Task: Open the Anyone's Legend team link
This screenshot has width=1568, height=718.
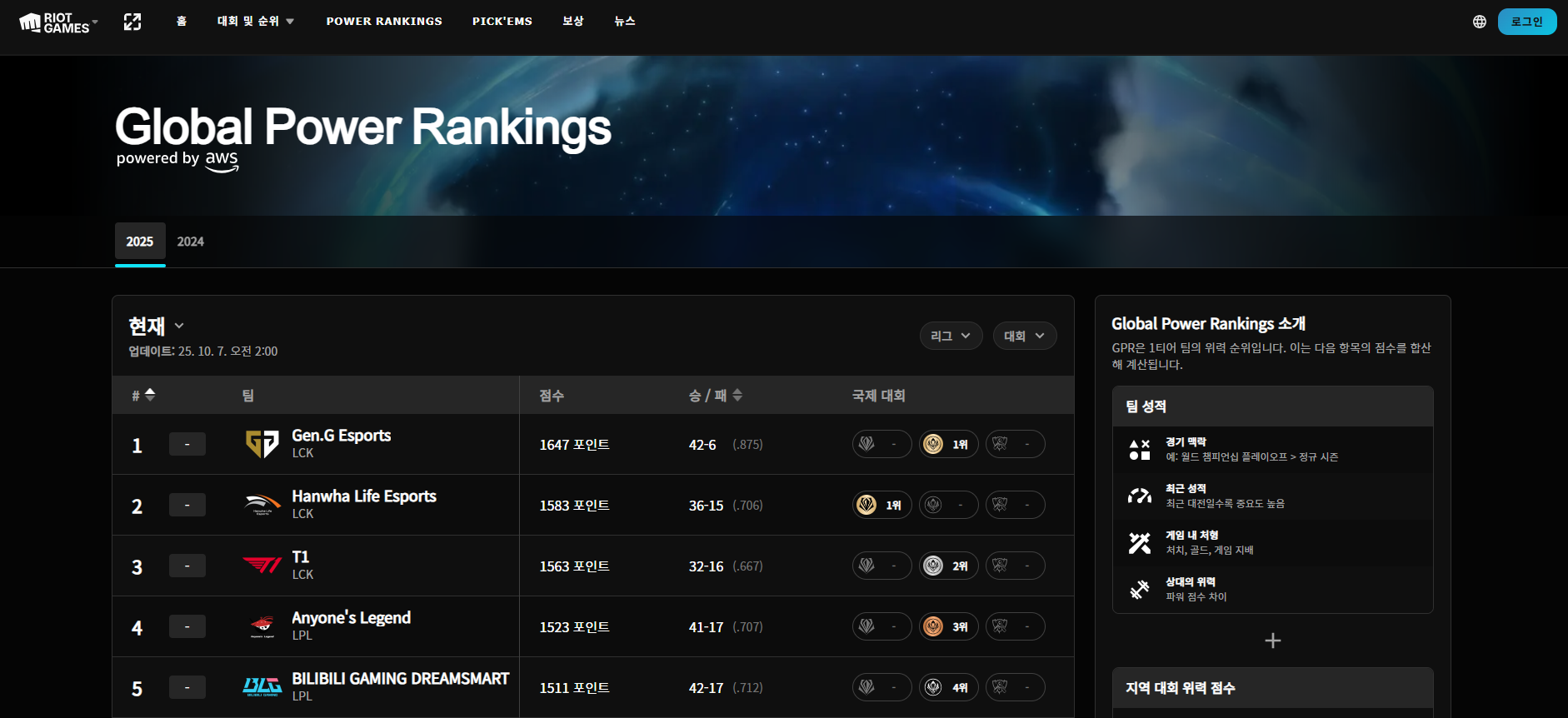Action: [351, 618]
